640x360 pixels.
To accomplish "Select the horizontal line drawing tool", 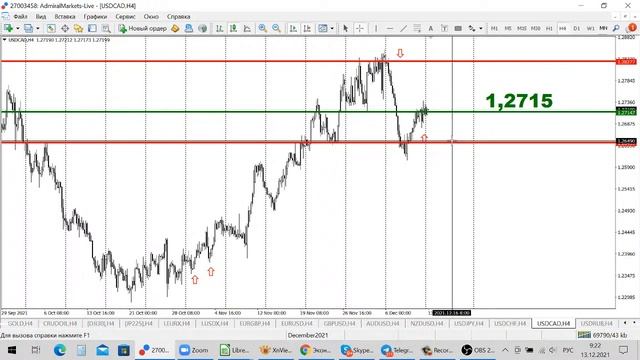I will tap(390, 28).
